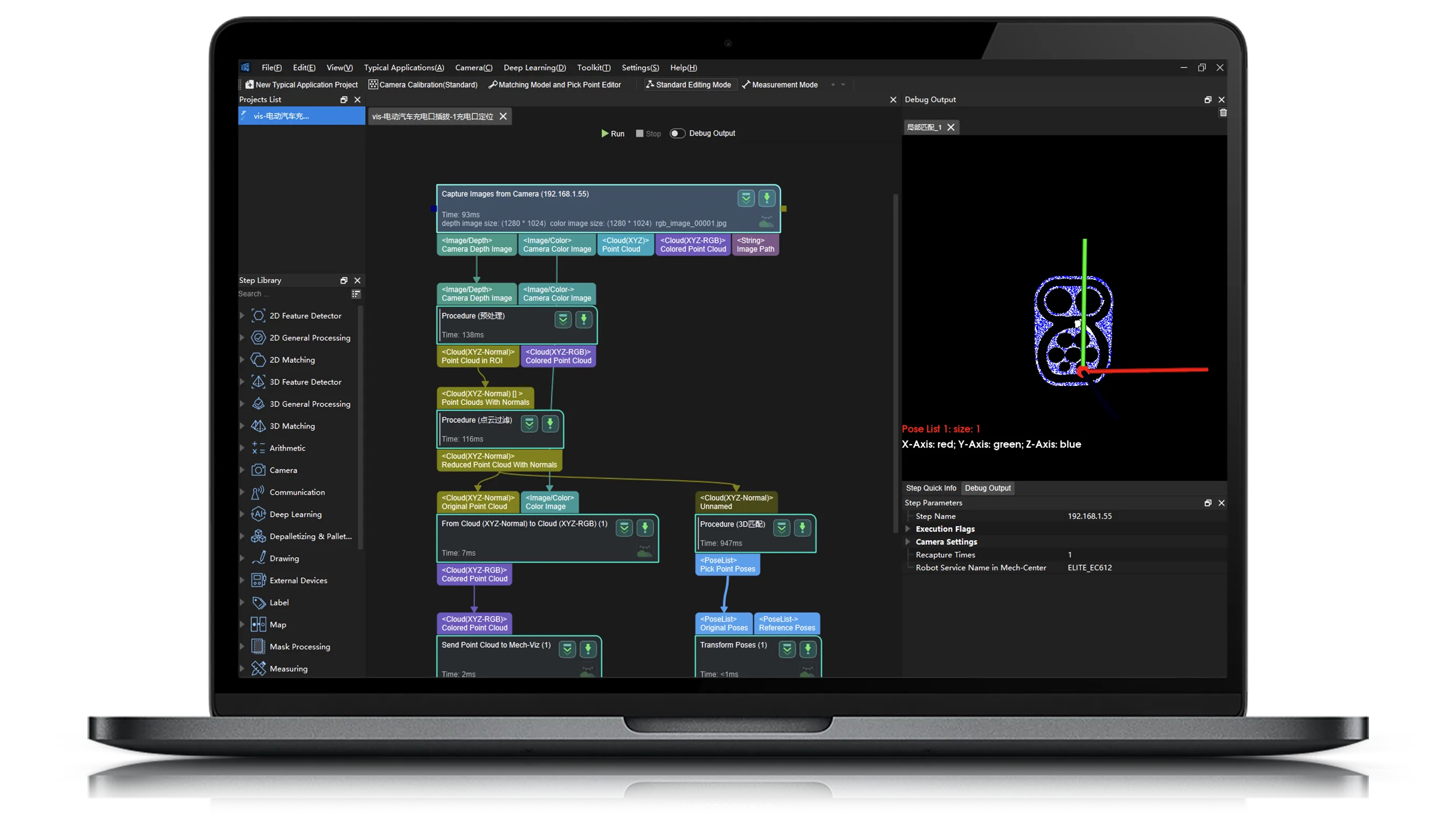1456x819 pixels.
Task: Switch to the Step Quick Info tab
Action: pos(931,488)
